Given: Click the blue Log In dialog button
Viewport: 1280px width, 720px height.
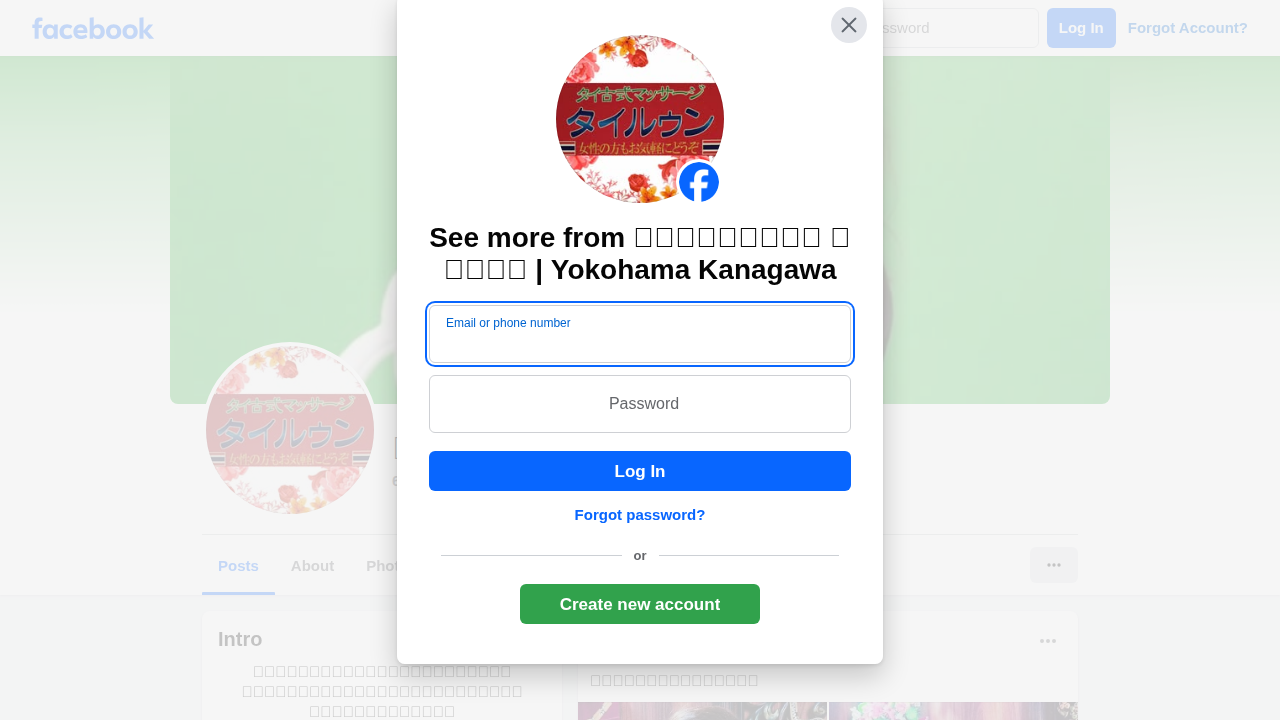Looking at the screenshot, I should 640,471.
